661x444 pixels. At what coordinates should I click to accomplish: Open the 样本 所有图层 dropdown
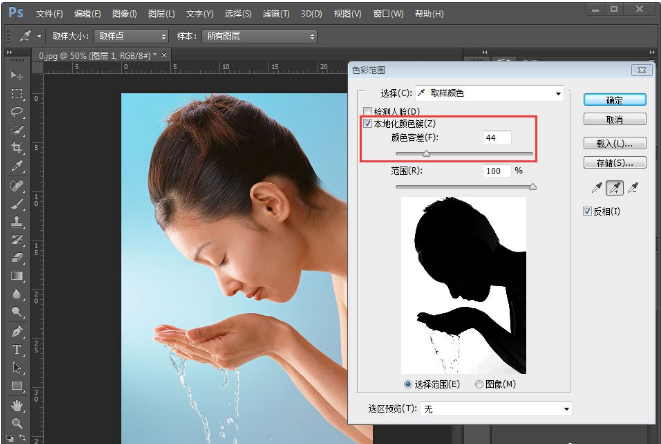coord(259,36)
